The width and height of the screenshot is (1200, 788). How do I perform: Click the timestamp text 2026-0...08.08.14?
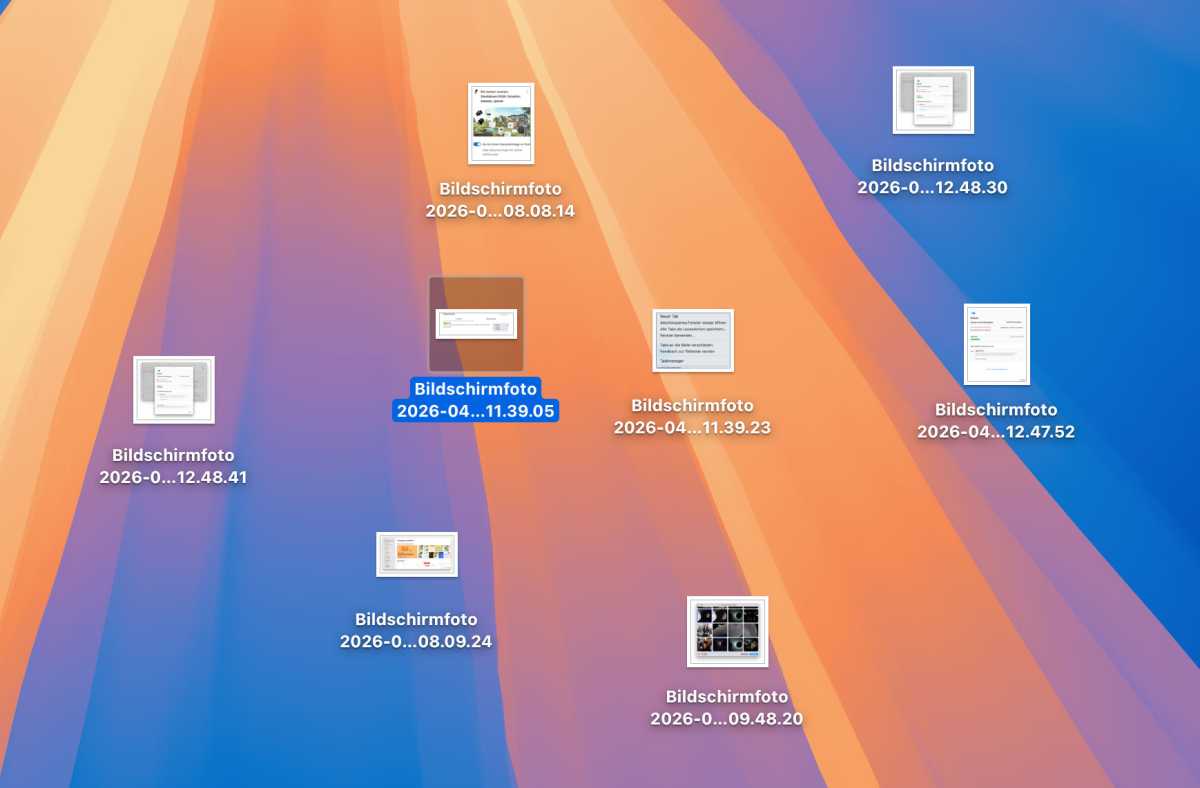500,211
